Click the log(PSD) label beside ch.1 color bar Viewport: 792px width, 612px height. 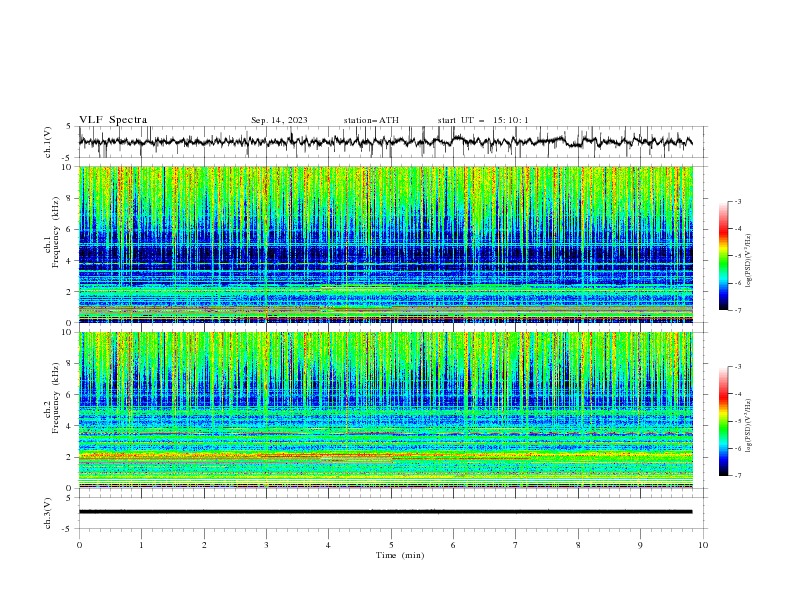[x=748, y=261]
